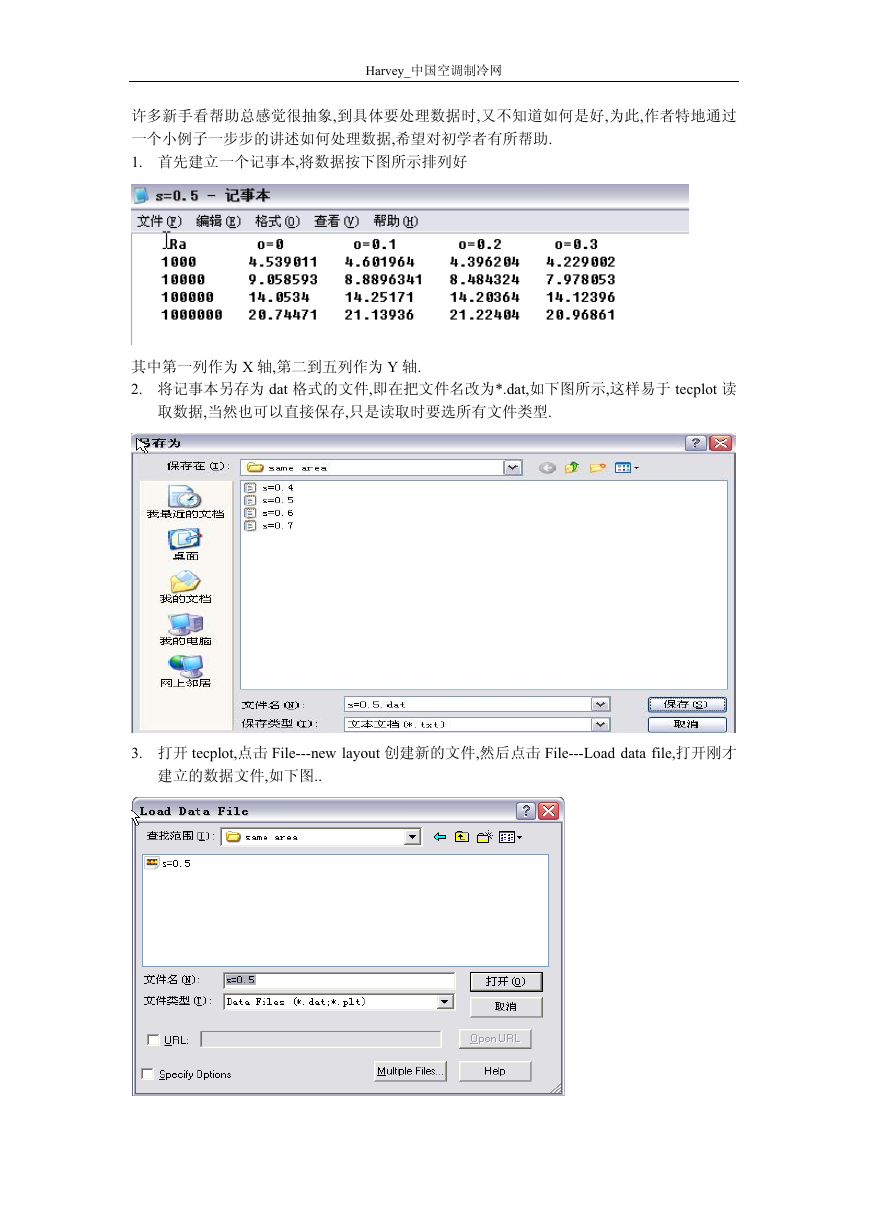Expand the 文件名 dropdown arrow in Save As
Image resolution: width=869 pixels, height=1228 pixels.
[600, 705]
